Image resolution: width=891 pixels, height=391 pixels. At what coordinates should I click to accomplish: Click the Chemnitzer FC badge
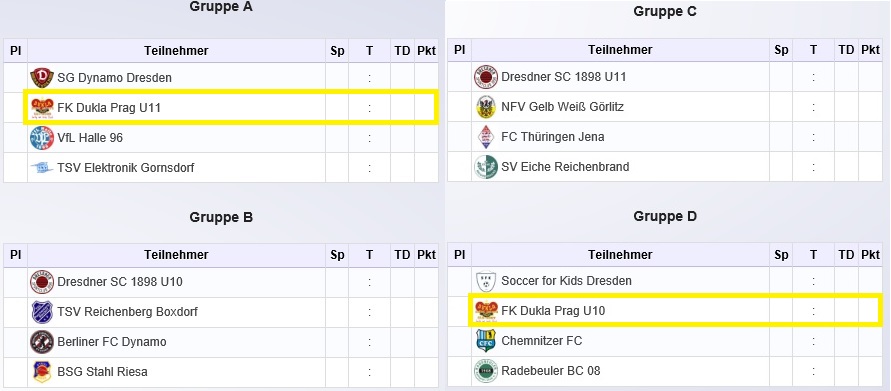(x=486, y=341)
